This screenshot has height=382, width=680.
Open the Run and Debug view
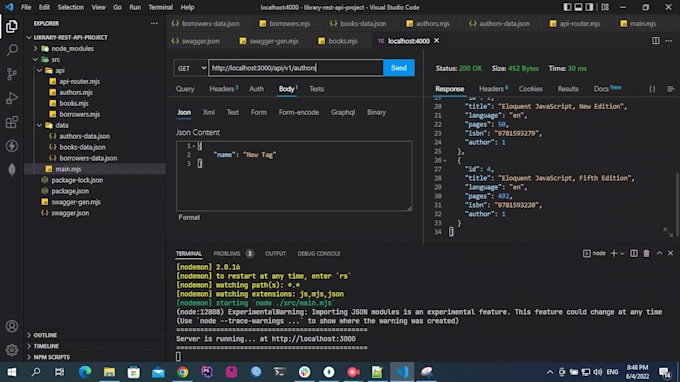click(12, 98)
